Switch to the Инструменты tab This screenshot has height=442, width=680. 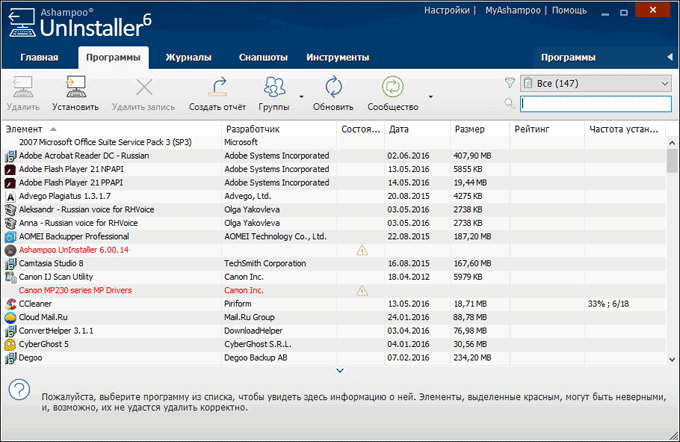click(338, 58)
